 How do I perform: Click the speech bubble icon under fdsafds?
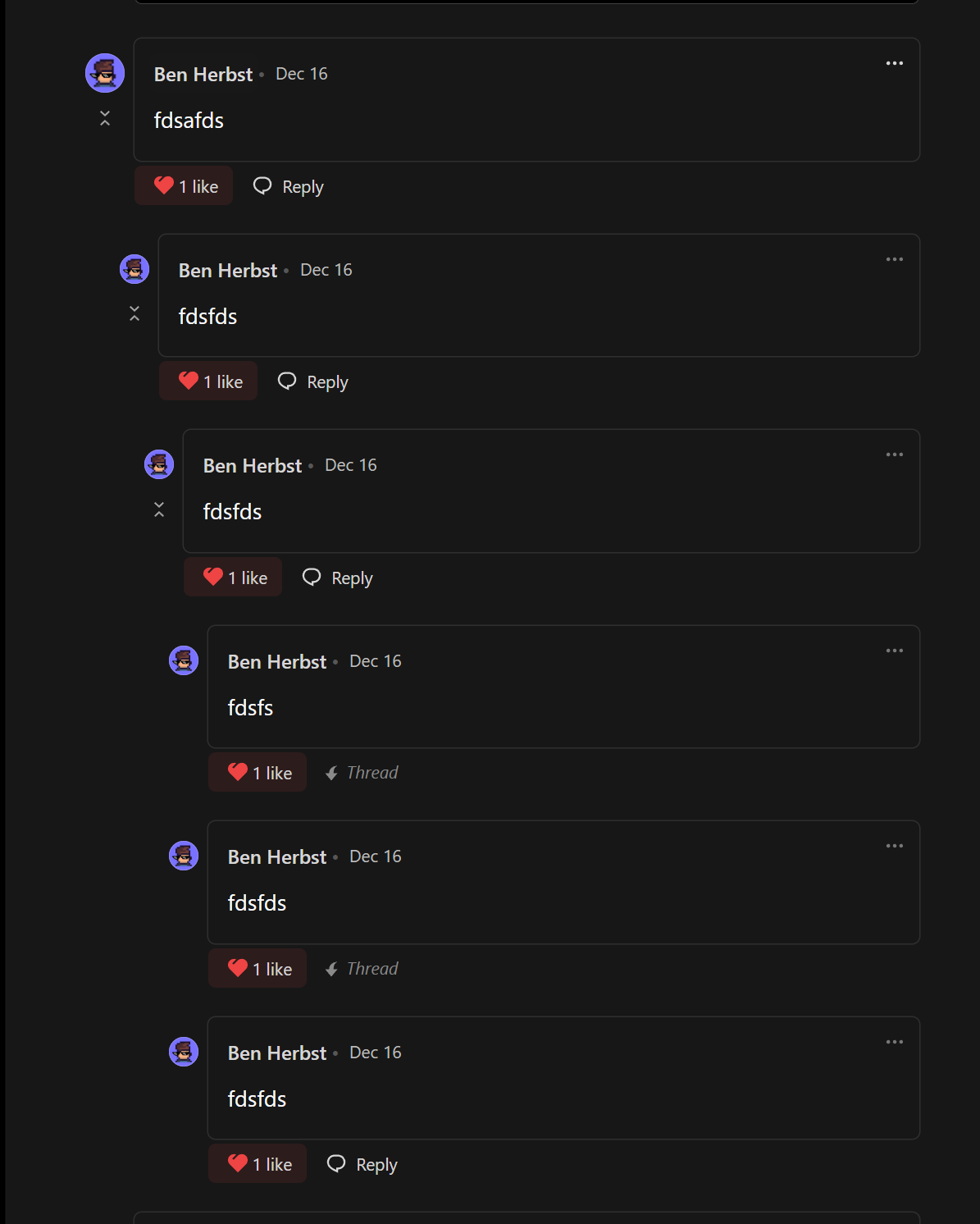[262, 186]
